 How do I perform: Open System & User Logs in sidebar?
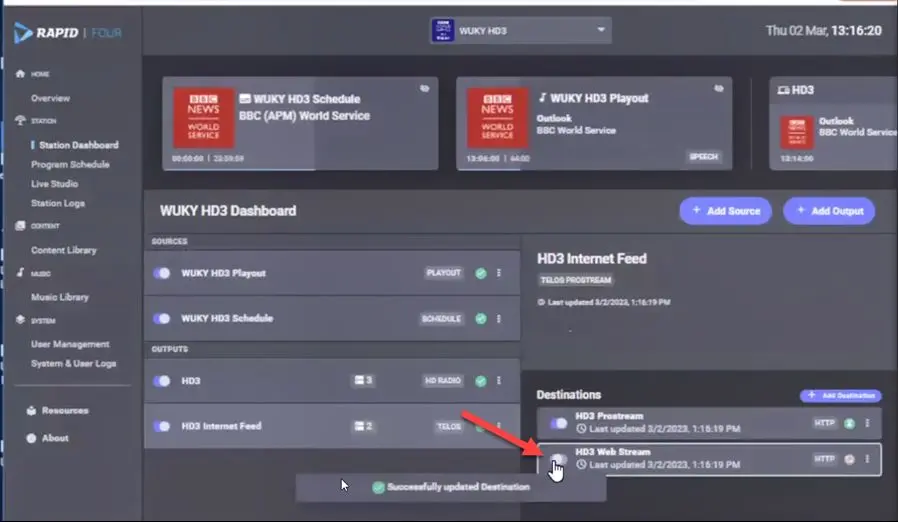[73, 363]
